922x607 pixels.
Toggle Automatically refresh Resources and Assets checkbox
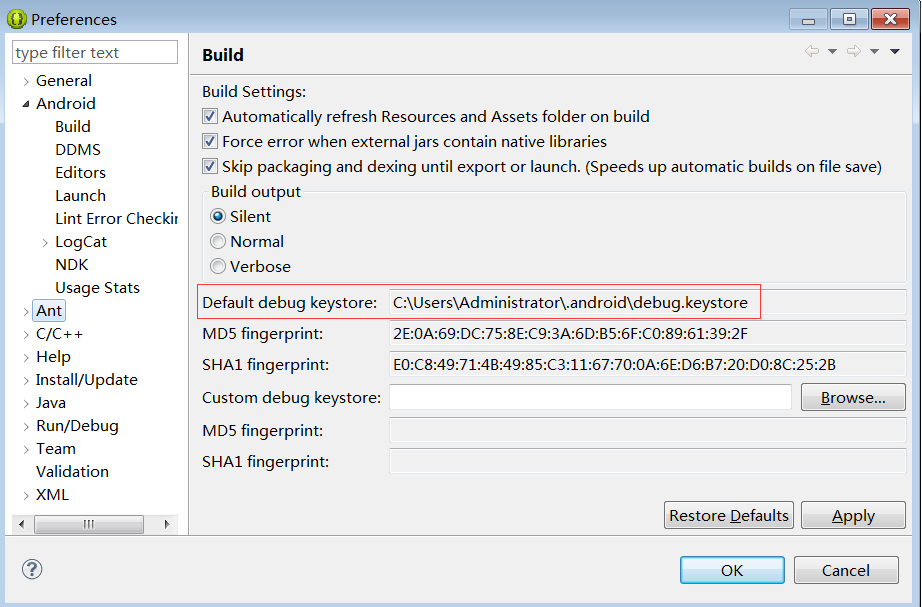pos(210,116)
